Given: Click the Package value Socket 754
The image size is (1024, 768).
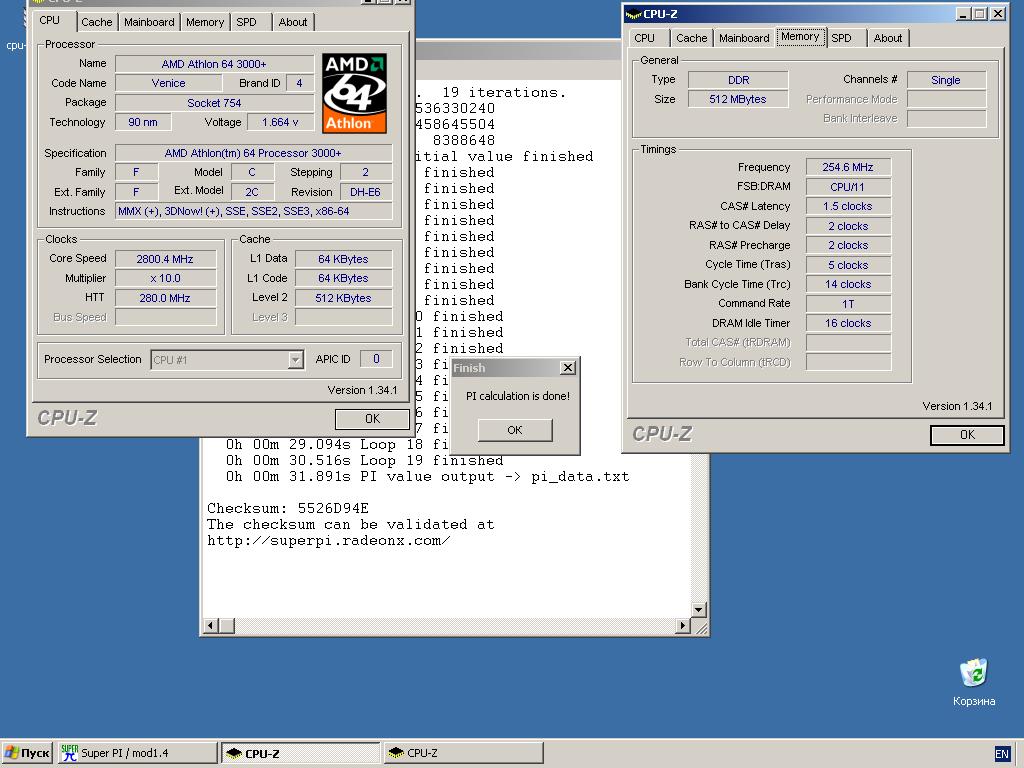Looking at the screenshot, I should click(214, 103).
